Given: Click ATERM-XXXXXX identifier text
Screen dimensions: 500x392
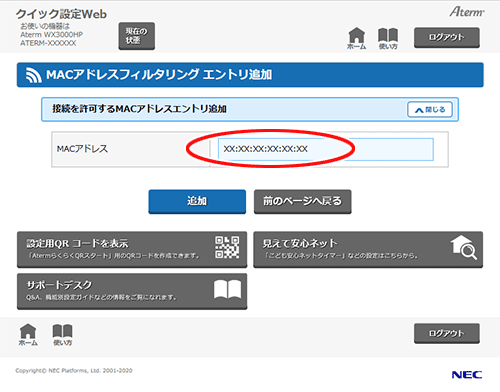Looking at the screenshot, I should (48, 43).
